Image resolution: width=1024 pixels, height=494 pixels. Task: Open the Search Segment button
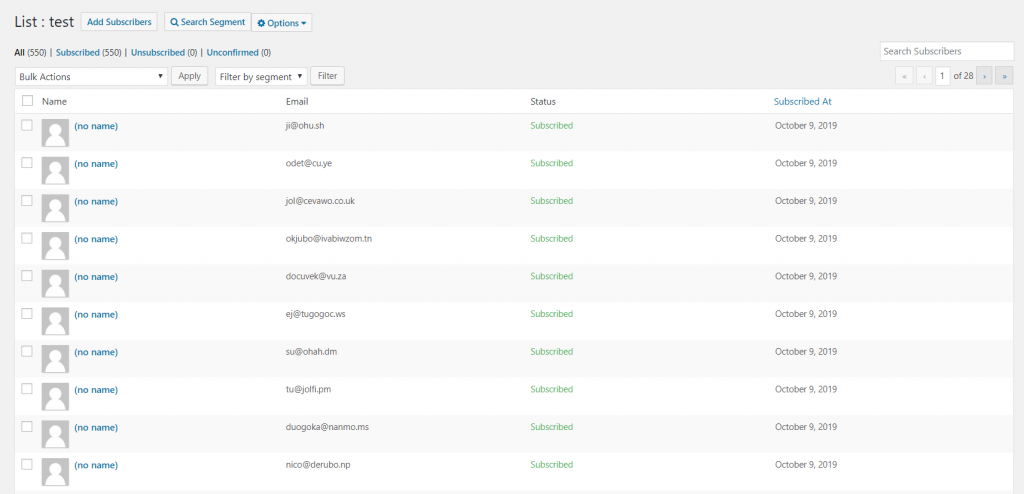pos(208,22)
